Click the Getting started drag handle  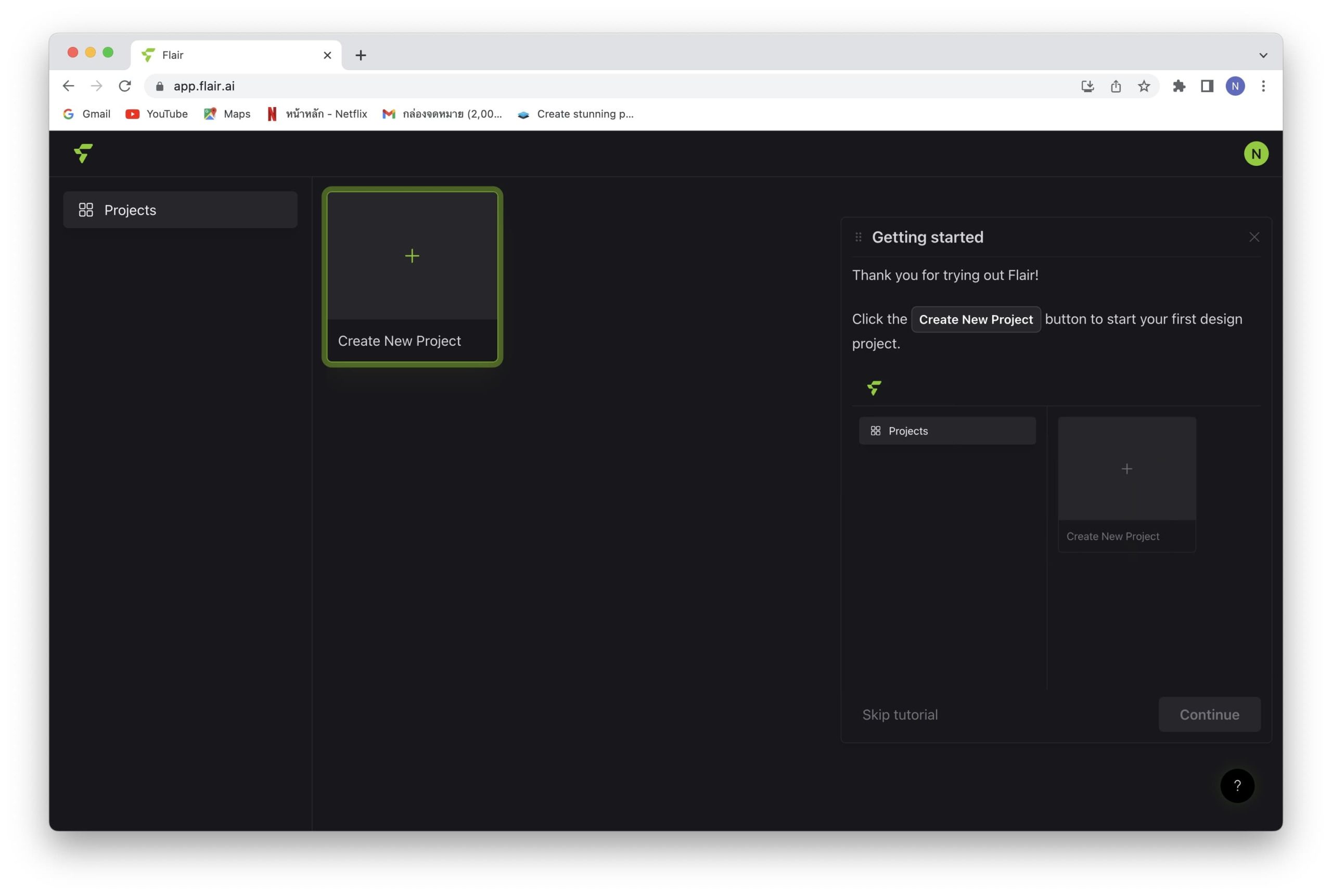858,237
